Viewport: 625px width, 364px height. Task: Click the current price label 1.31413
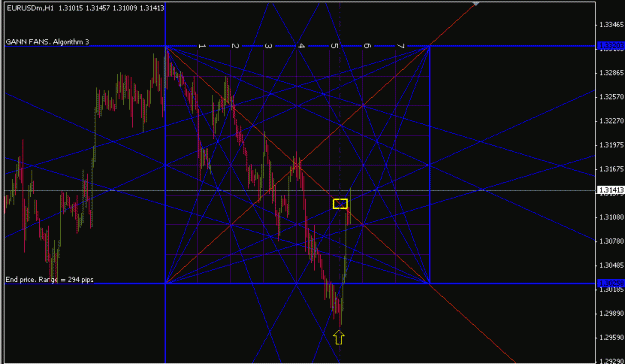point(610,191)
